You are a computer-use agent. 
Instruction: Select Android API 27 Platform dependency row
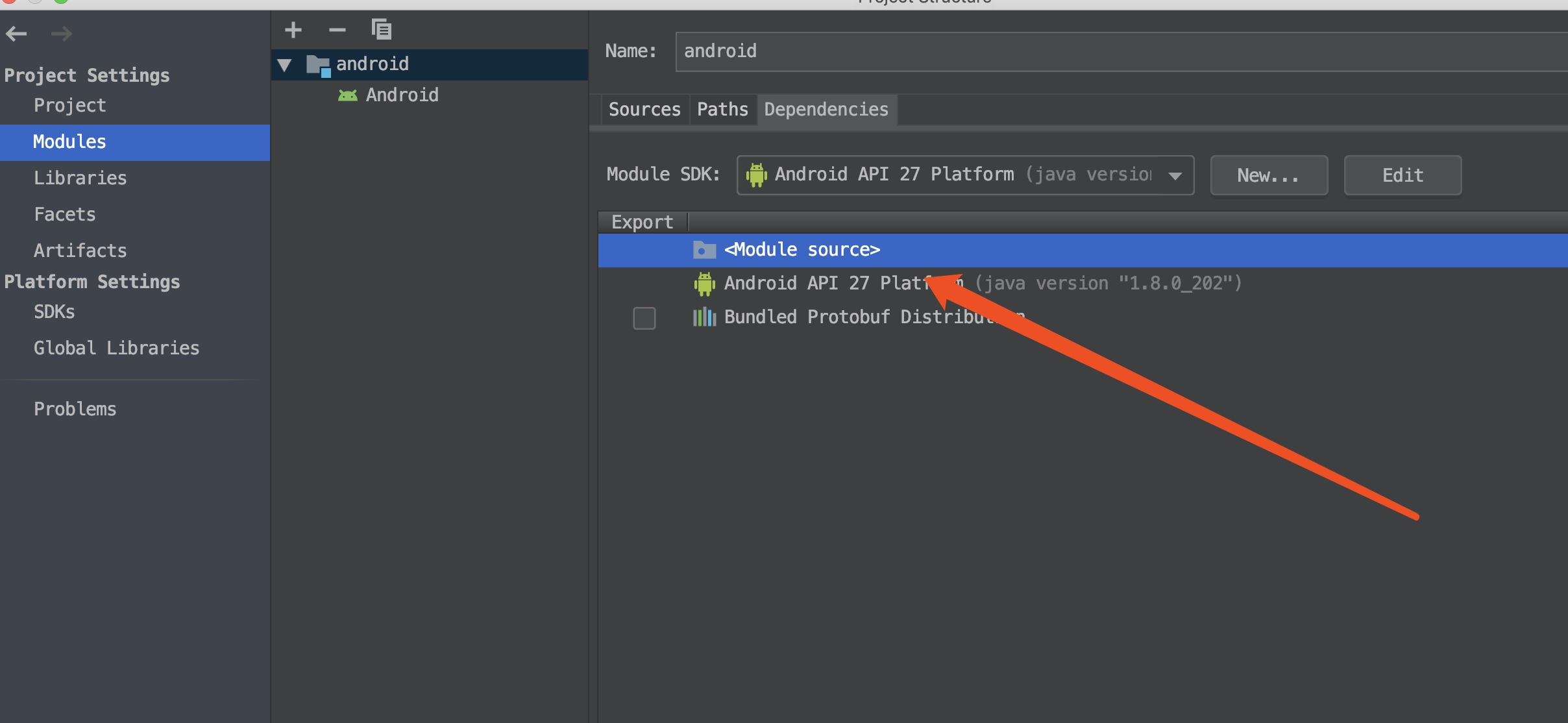tap(1083, 284)
